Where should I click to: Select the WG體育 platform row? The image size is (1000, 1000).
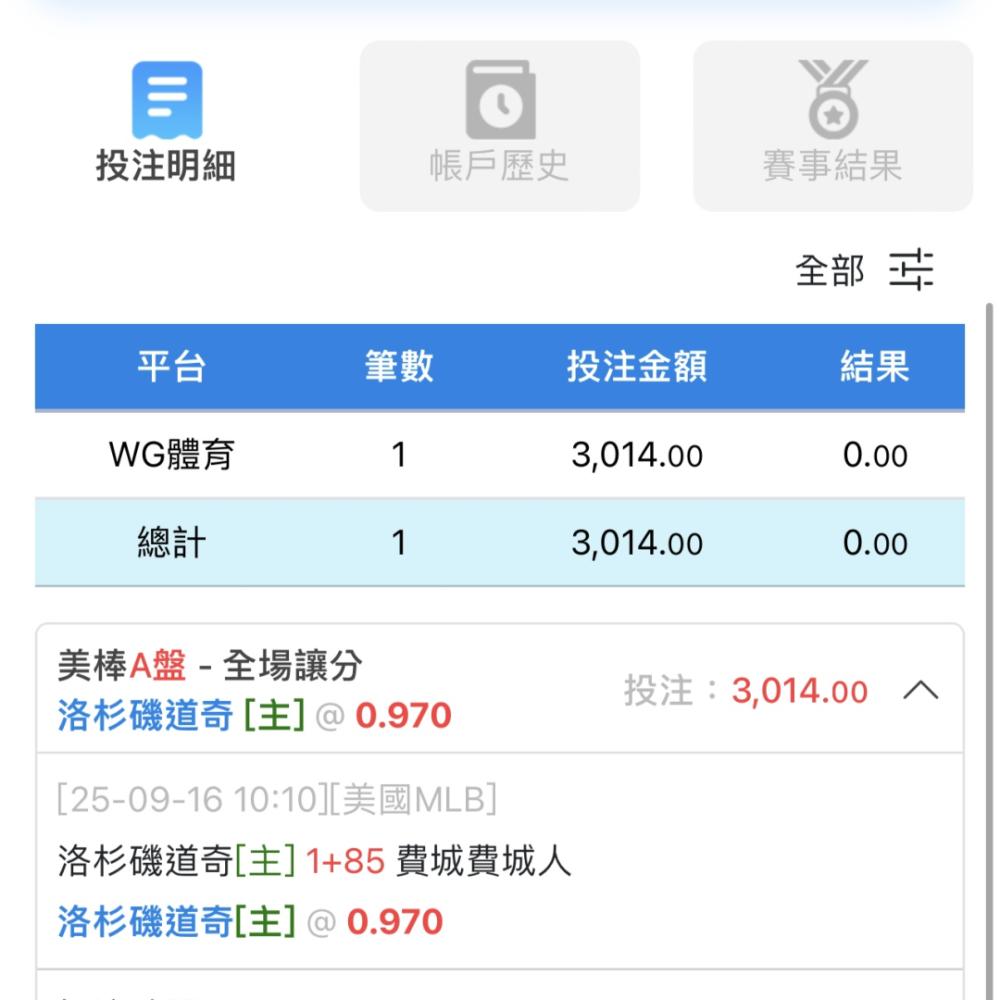499,455
